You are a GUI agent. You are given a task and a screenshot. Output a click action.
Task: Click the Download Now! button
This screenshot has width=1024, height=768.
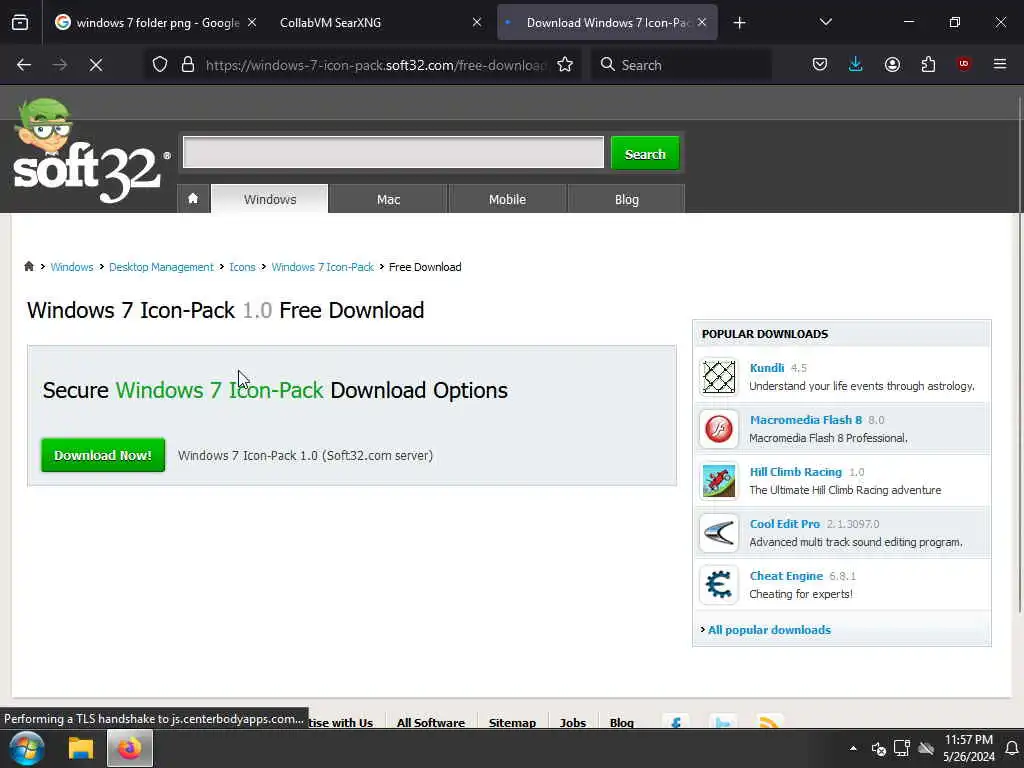pos(103,455)
